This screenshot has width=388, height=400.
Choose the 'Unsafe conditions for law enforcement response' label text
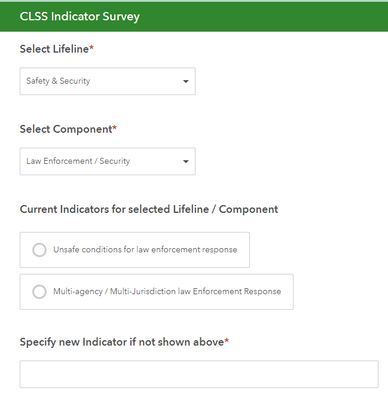(145, 250)
